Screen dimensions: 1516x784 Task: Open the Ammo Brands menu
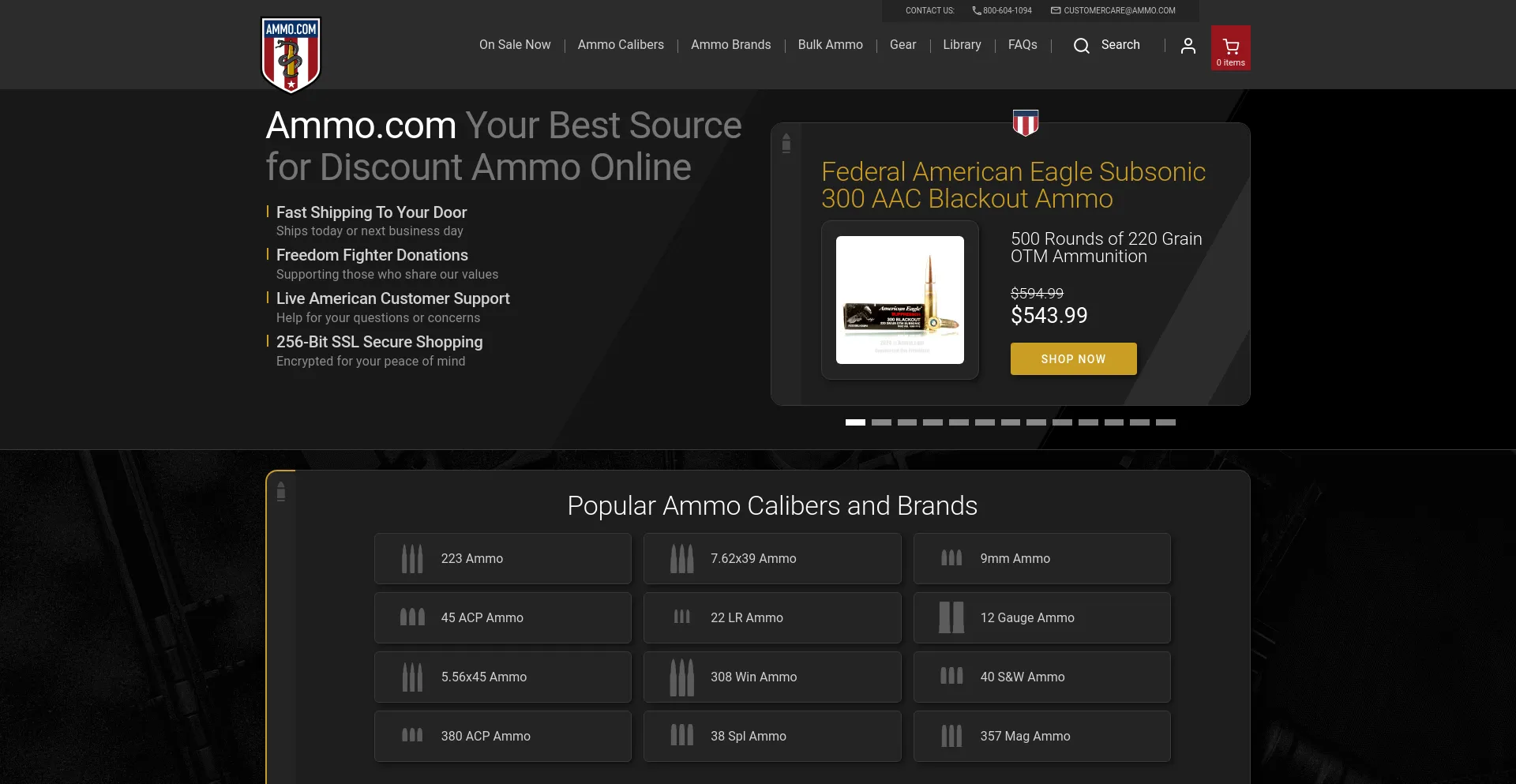point(730,45)
